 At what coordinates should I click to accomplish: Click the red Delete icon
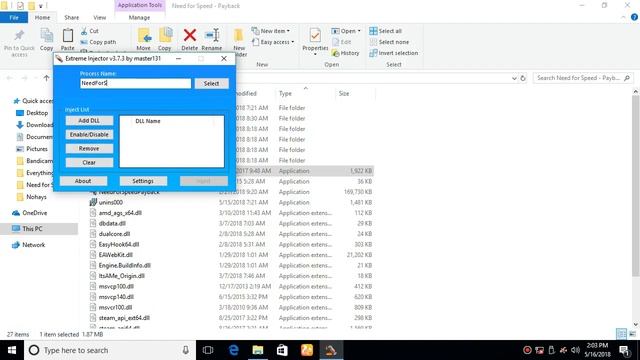pyautogui.click(x=190, y=35)
